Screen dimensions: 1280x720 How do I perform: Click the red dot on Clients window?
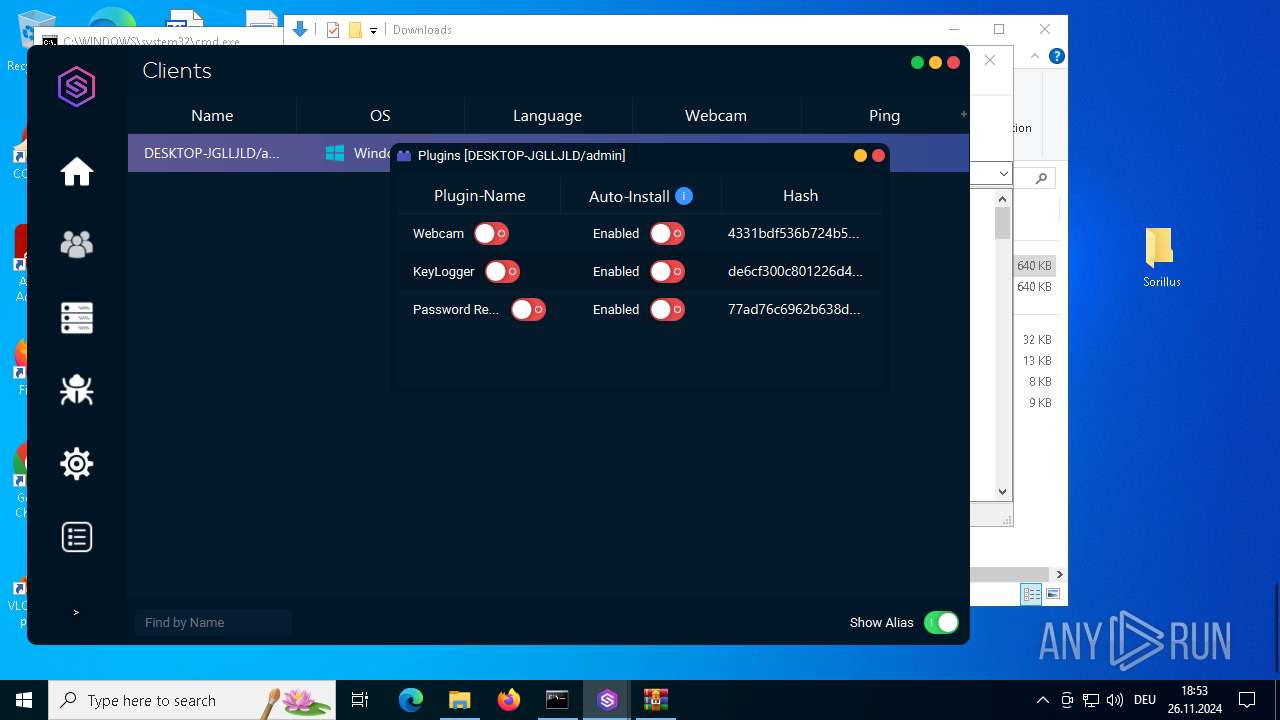coord(953,63)
